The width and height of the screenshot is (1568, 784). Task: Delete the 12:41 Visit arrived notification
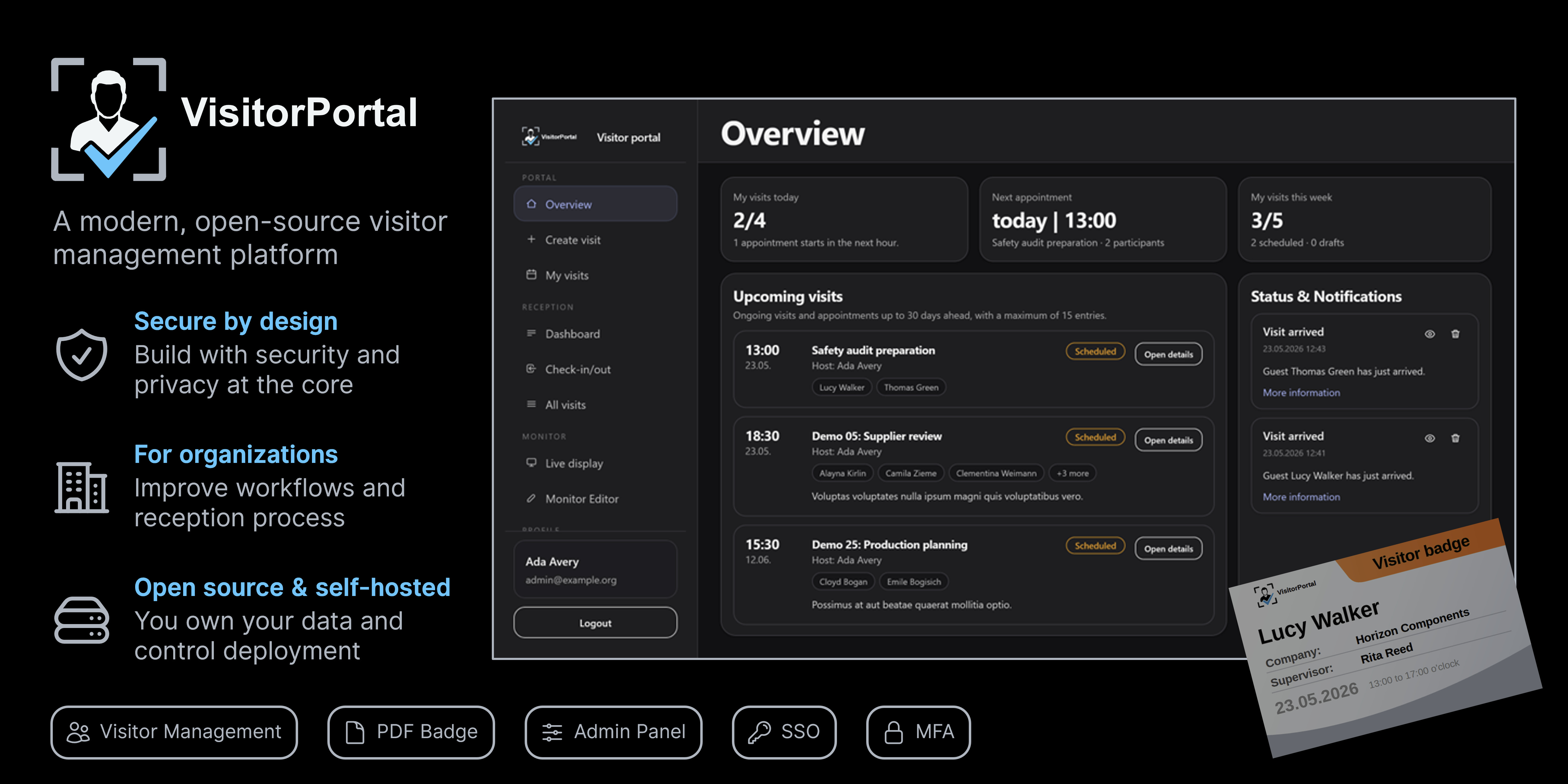[1455, 438]
